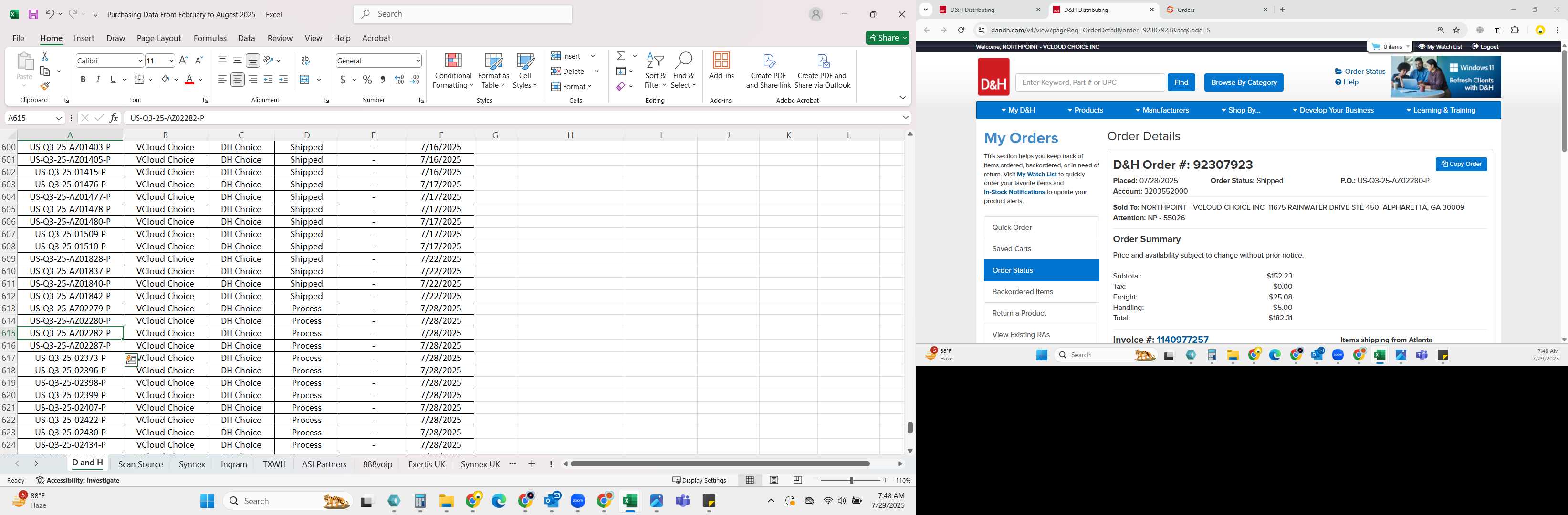
Task: Expand the My D&H navigation menu
Action: (1018, 111)
